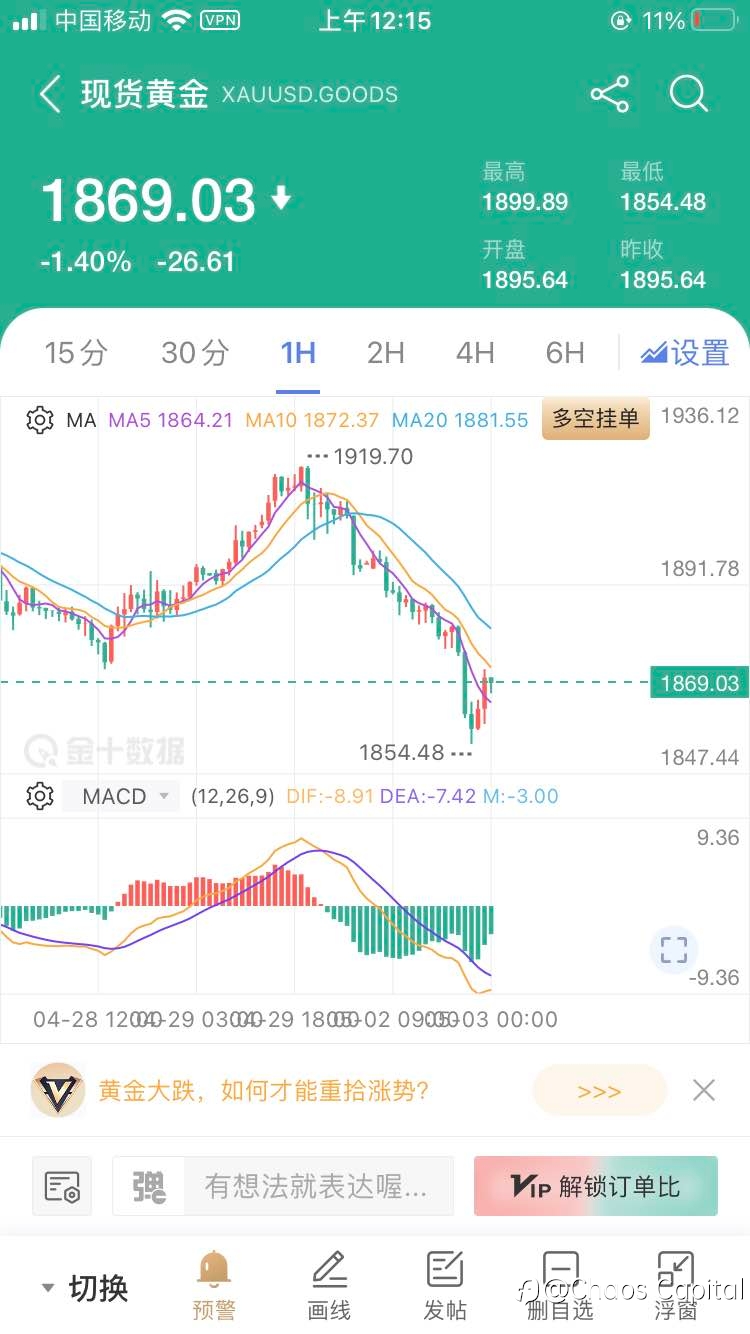Screen dimensions: 750x1334
Task: Tap the share icon
Action: point(609,95)
